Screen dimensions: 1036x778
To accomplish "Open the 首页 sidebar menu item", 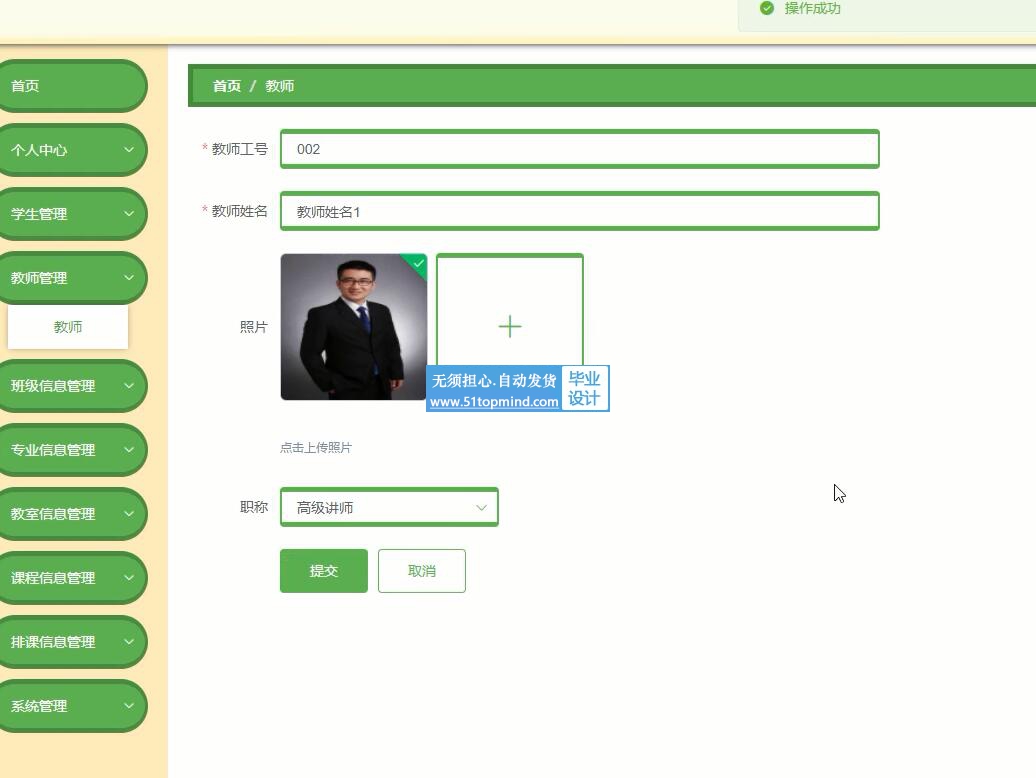I will point(71,86).
